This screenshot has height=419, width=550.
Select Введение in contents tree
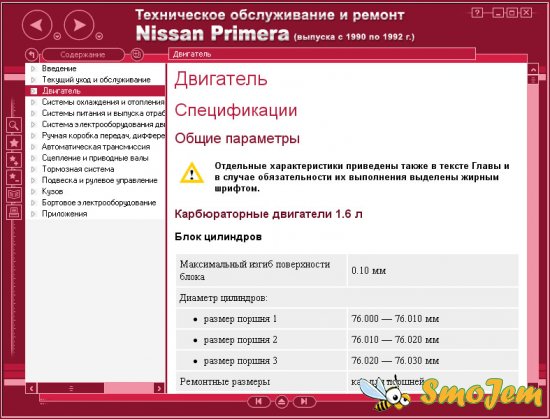[x=59, y=69]
